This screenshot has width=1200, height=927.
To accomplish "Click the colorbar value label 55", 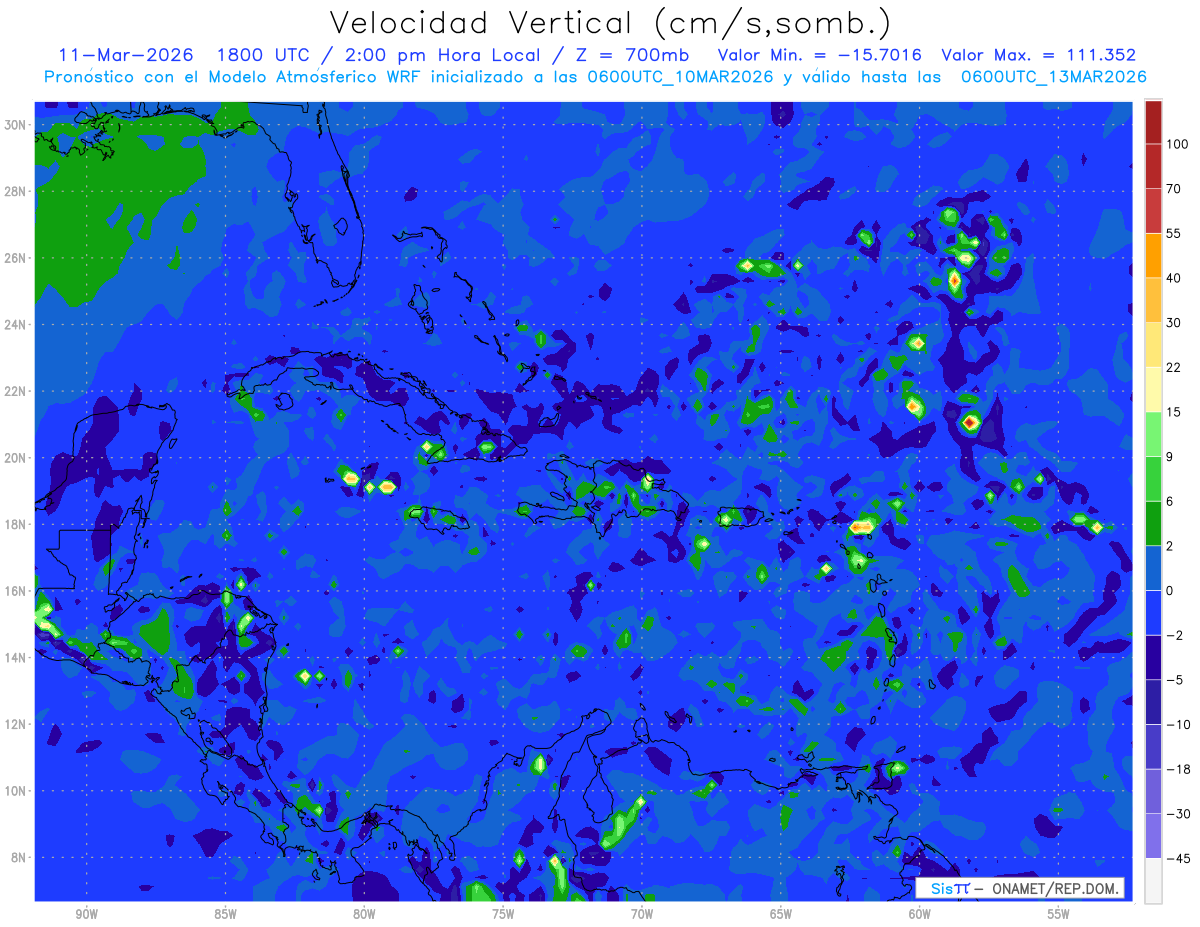I will 1174,233.
